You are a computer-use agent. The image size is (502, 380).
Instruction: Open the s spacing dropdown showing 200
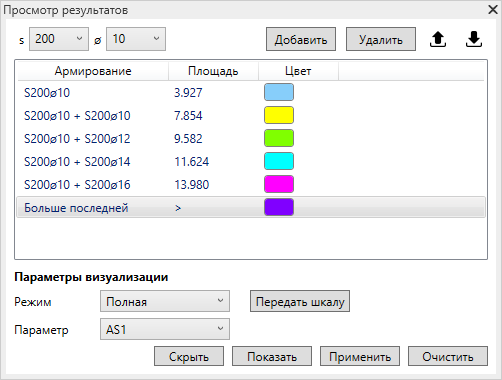pos(59,39)
